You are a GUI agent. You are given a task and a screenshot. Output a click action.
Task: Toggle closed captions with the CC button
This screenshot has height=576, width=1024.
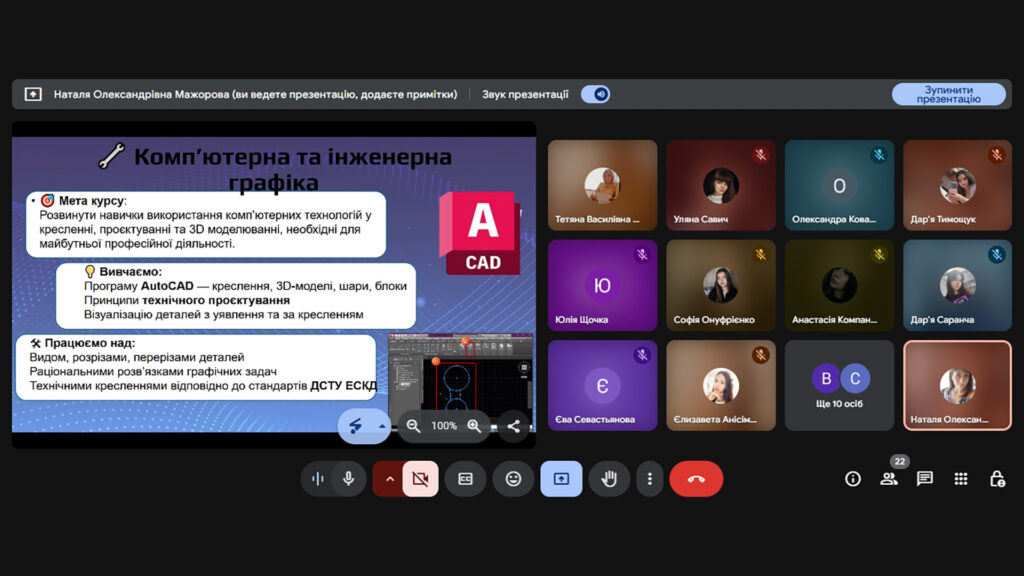(465, 479)
